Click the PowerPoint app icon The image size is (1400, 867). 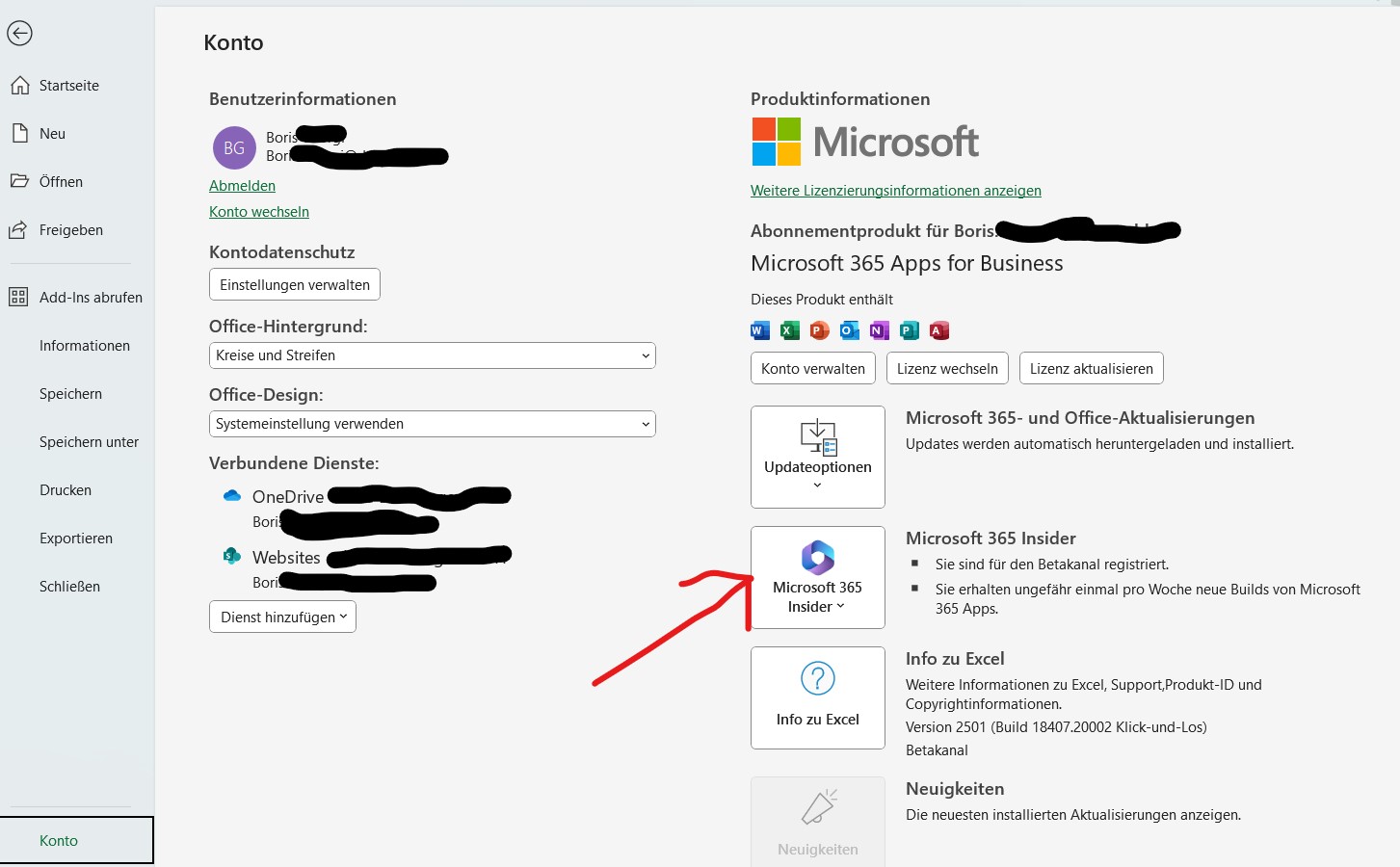pos(819,330)
